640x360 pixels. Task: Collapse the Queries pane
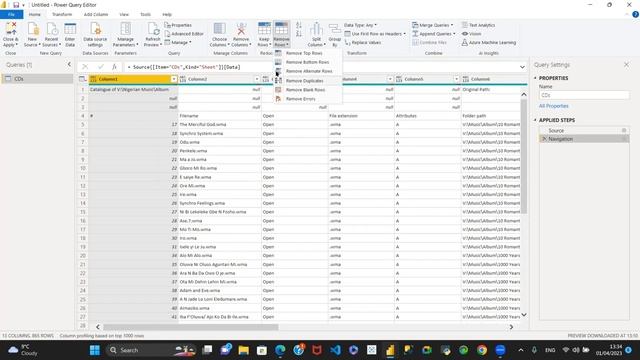69,64
